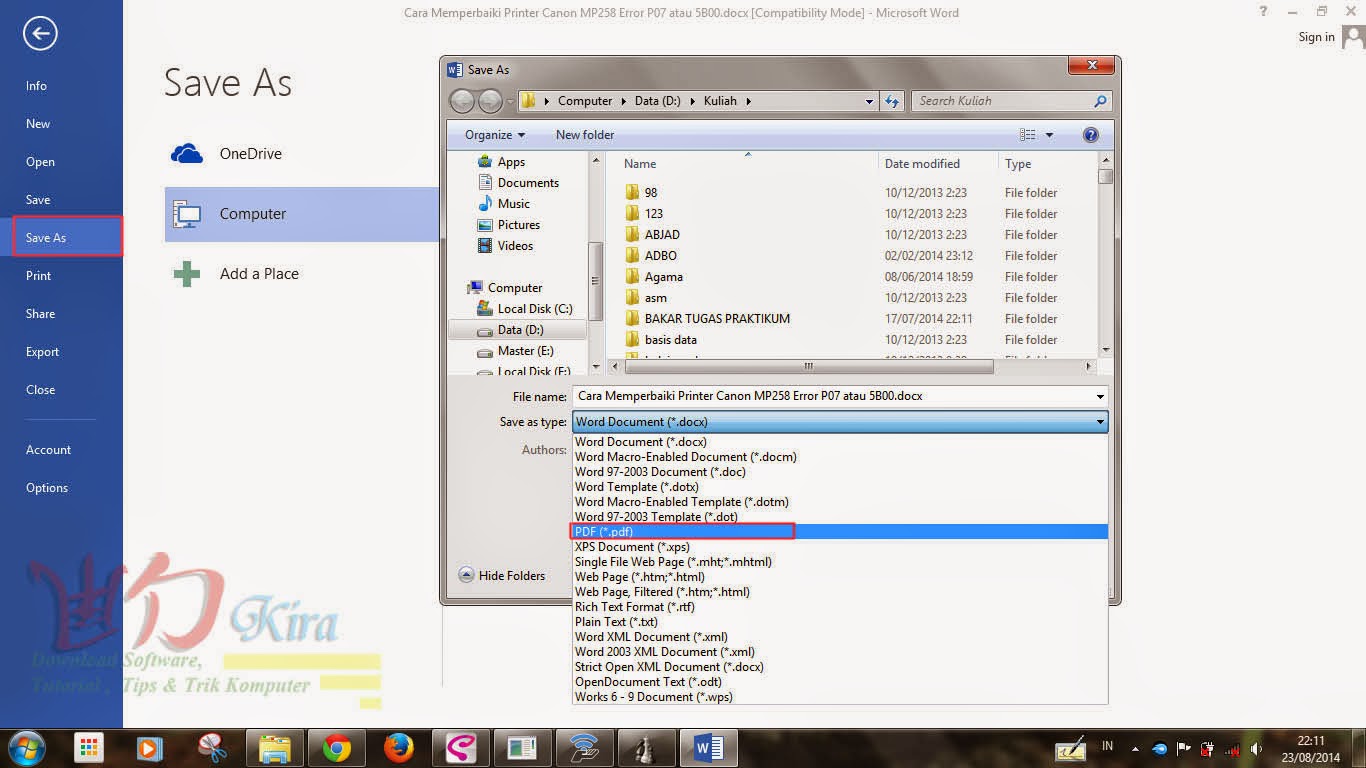Choose Word 97-2003 Document (*.doc) type

tap(840, 472)
